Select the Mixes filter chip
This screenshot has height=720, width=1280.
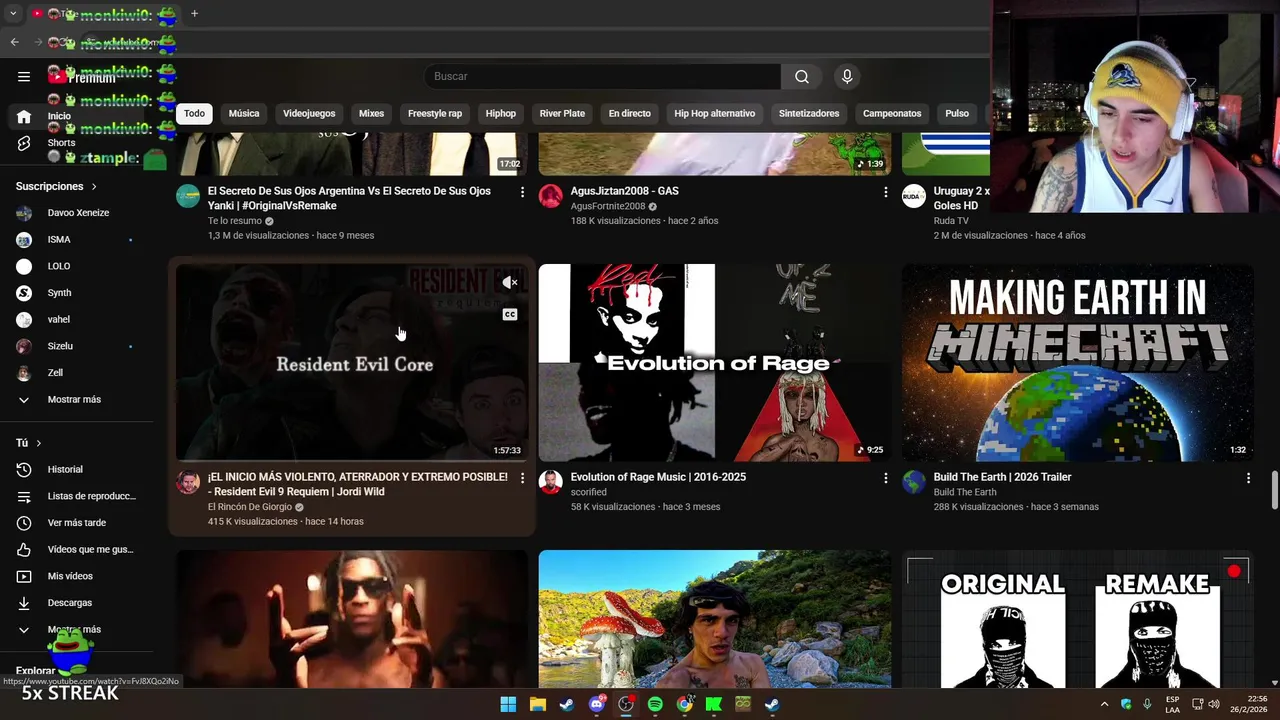(x=371, y=113)
